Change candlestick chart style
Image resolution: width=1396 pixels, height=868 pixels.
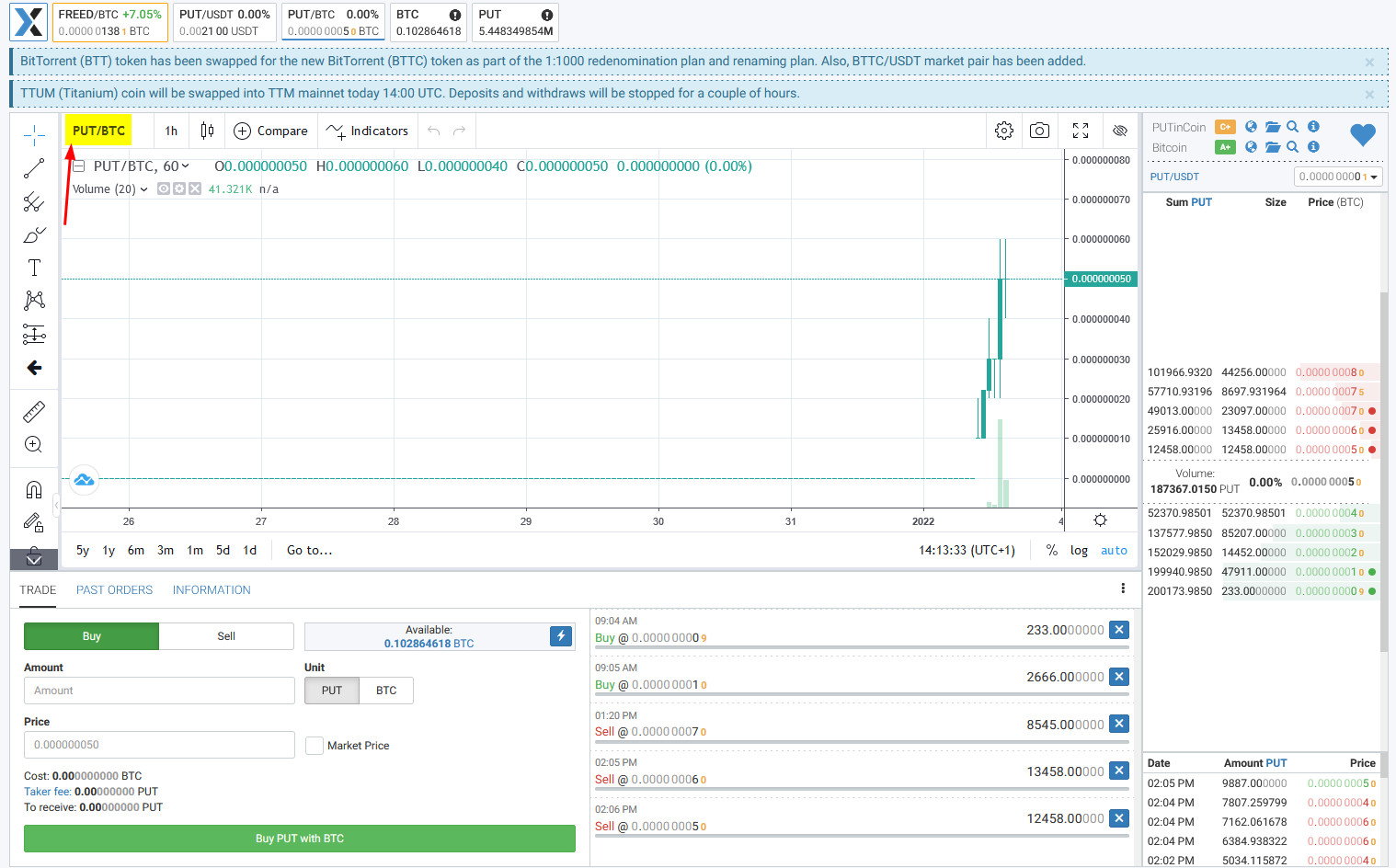click(x=207, y=131)
